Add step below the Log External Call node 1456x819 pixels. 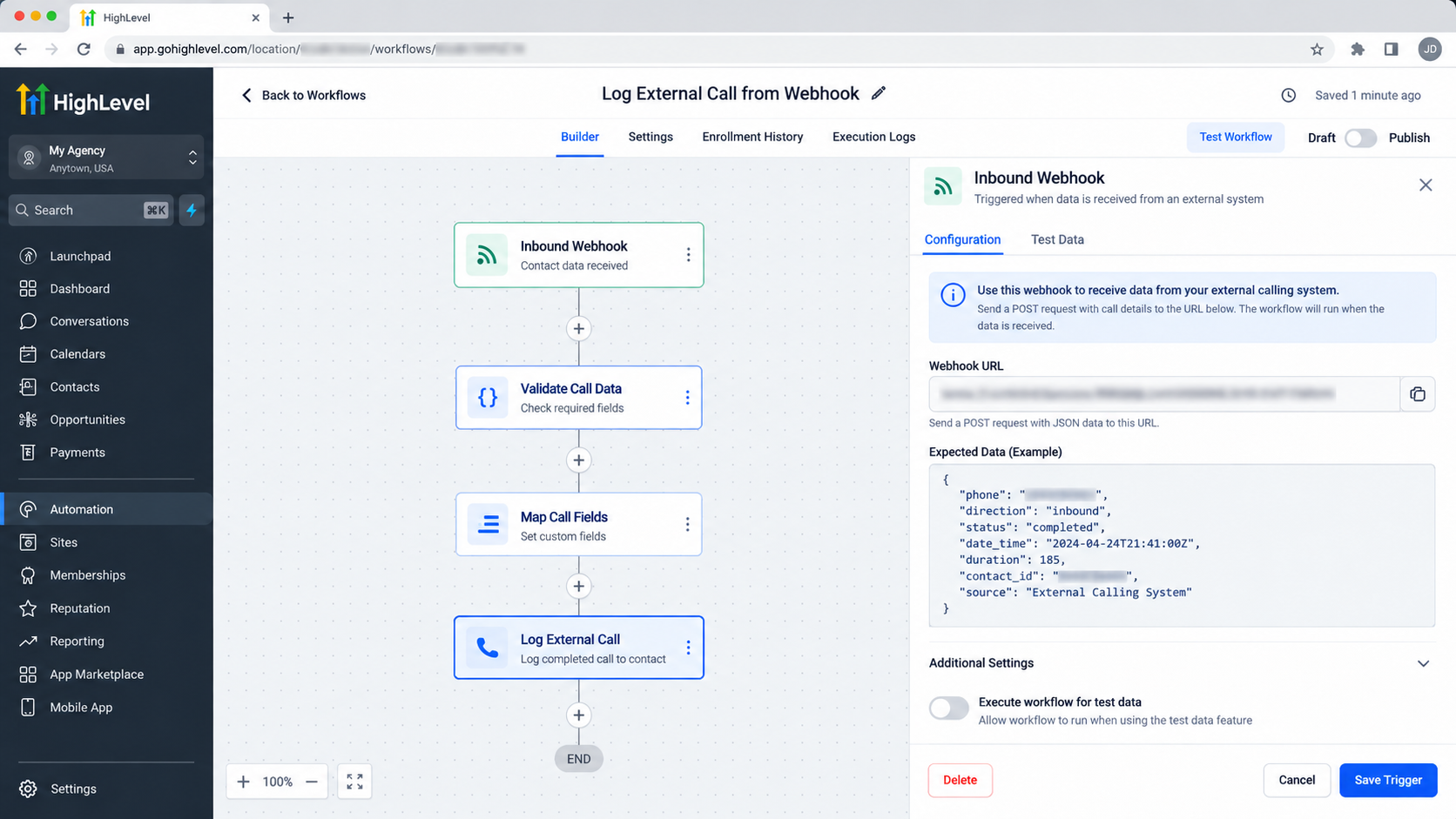579,715
